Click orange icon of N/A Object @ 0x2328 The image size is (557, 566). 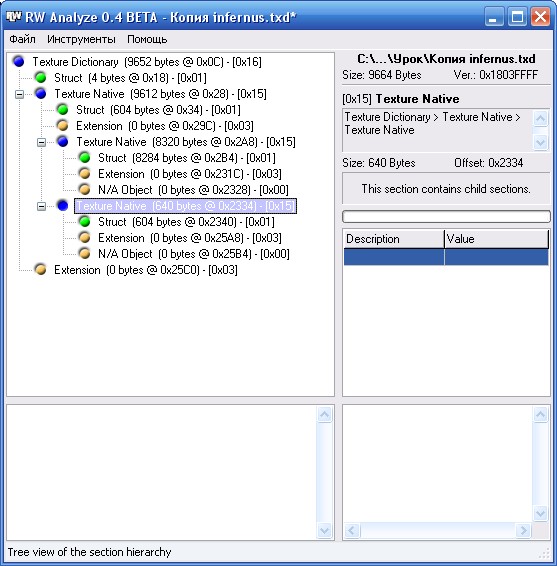(85, 190)
